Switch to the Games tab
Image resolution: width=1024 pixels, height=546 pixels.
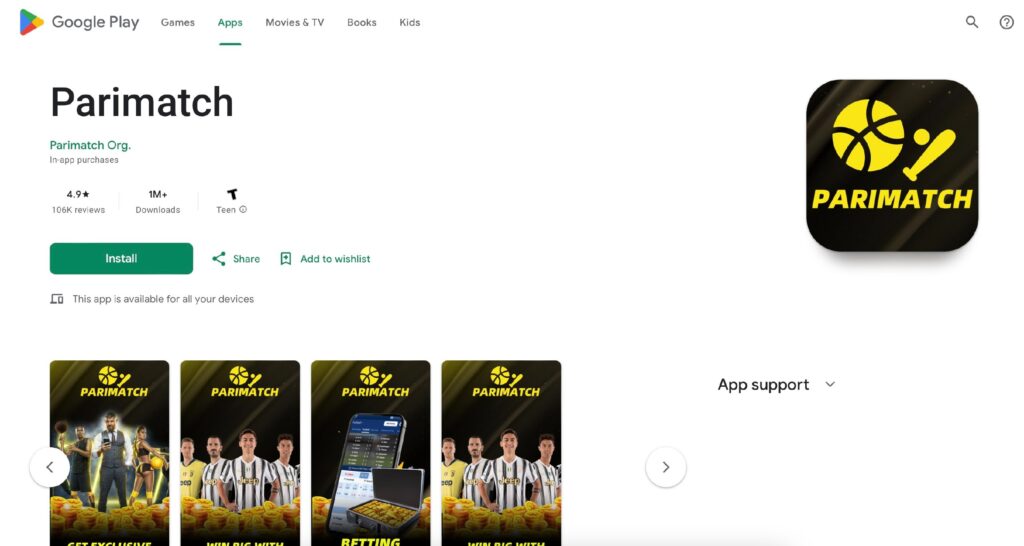pos(178,22)
